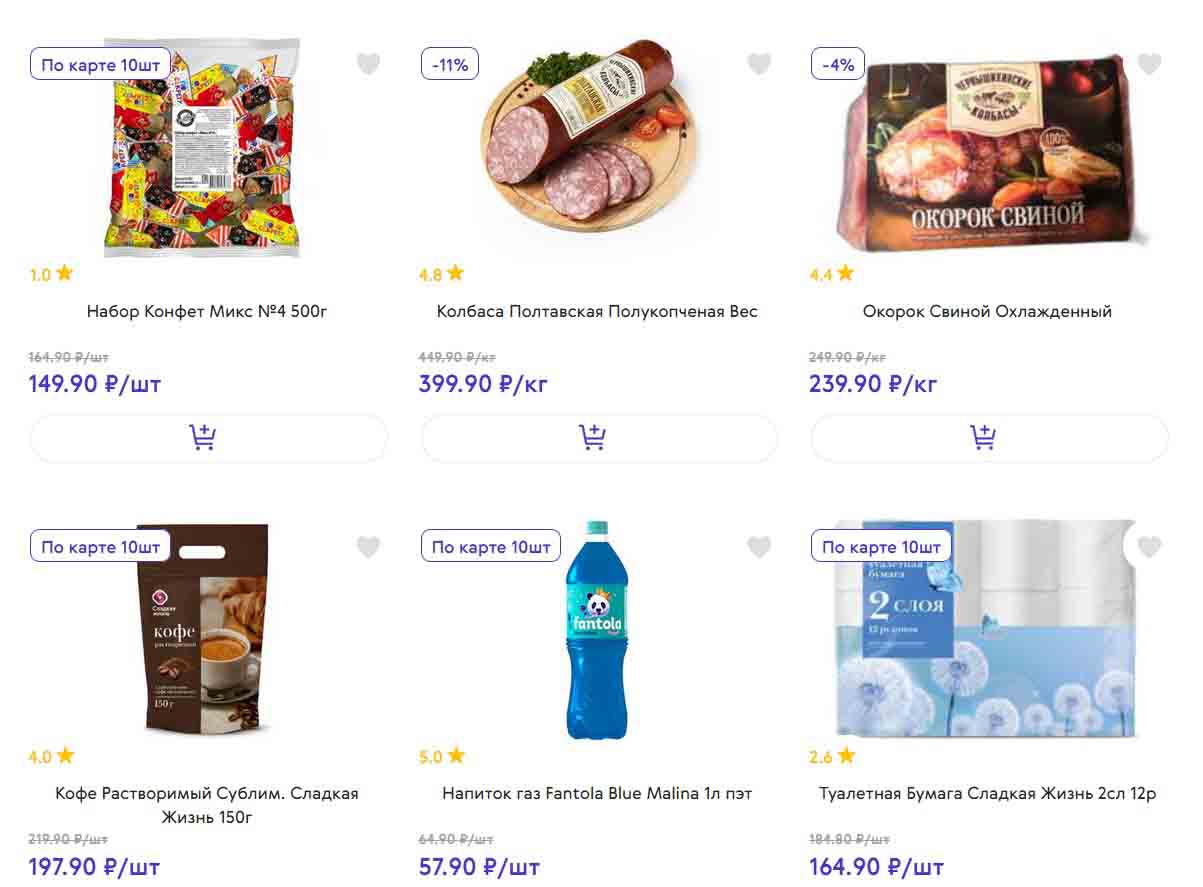Click the 5.0 star rating on Fantola
Viewport: 1203px width, 887px height.
[x=441, y=756]
